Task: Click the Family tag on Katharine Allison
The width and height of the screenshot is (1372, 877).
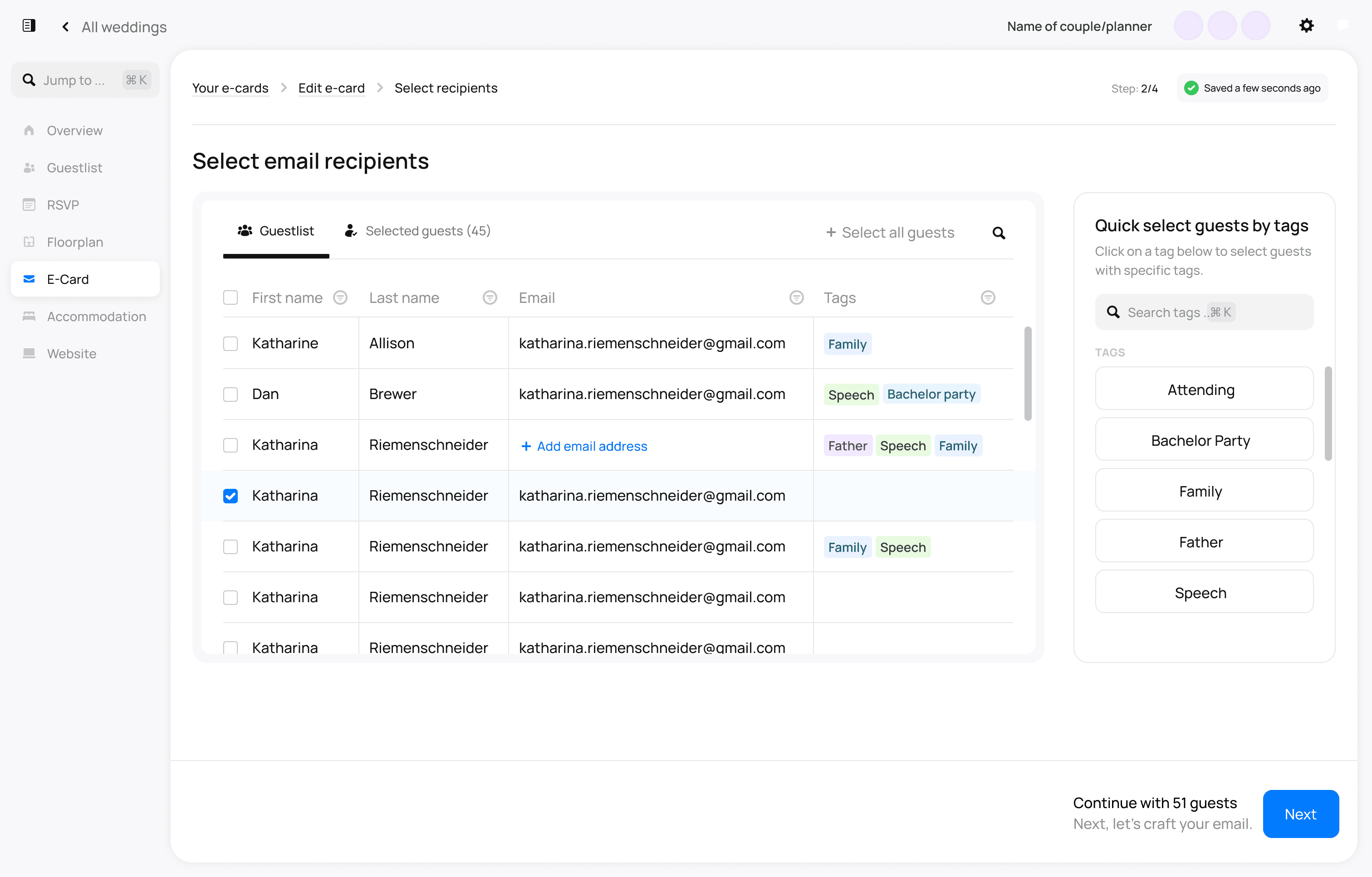Action: (847, 344)
